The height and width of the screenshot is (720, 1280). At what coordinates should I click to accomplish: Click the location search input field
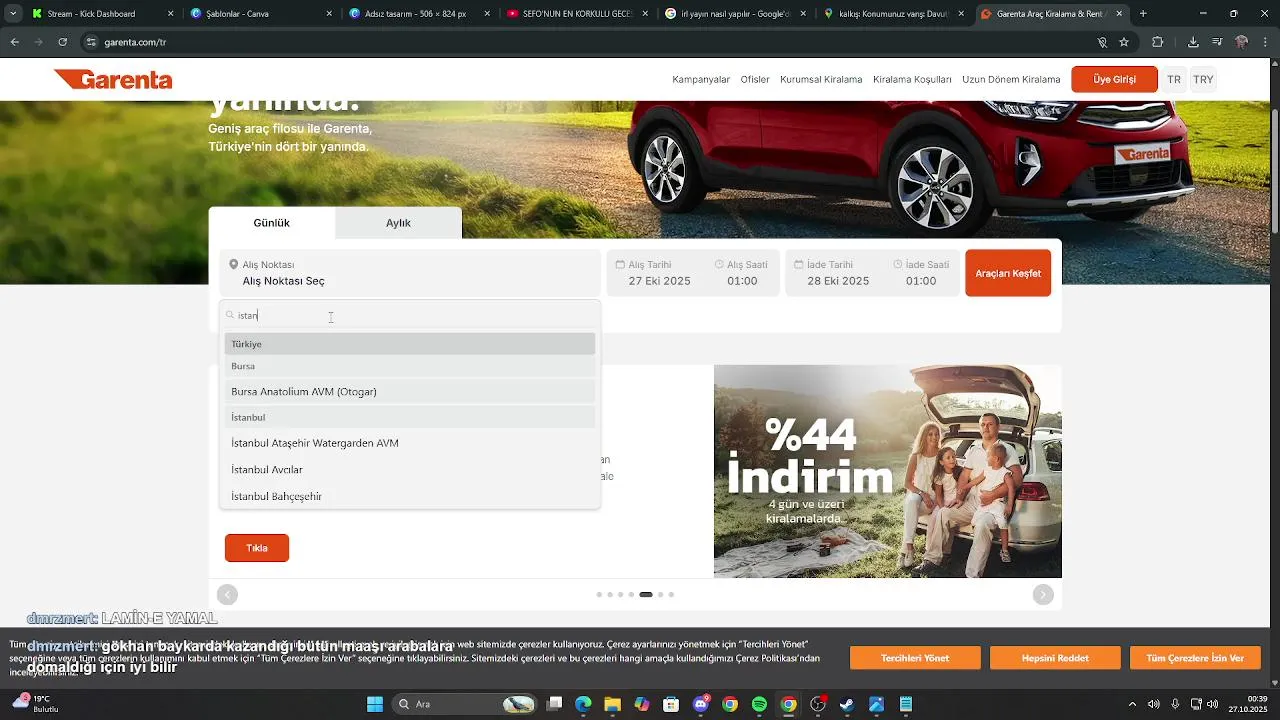410,315
